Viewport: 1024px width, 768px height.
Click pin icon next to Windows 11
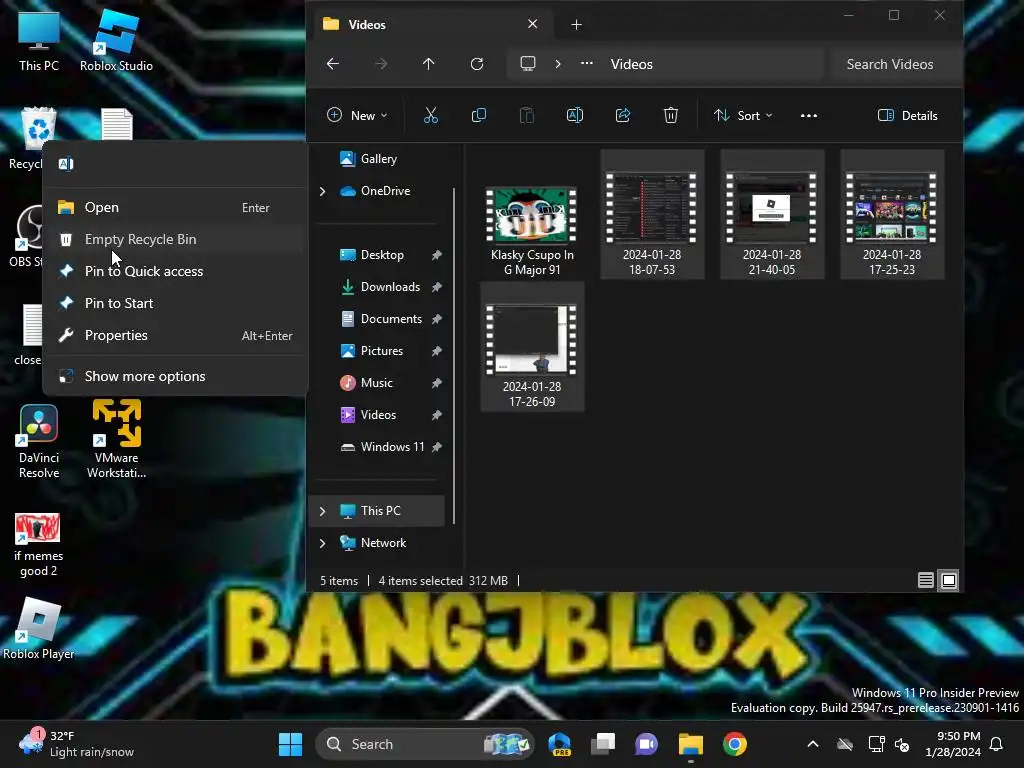(x=436, y=447)
